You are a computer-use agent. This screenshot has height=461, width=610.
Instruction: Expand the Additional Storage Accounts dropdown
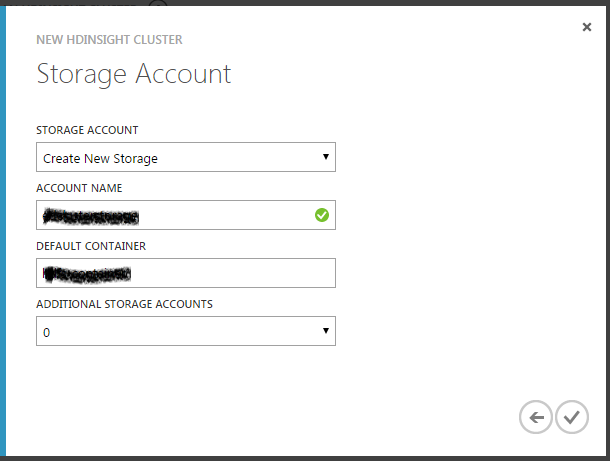pyautogui.click(x=185, y=331)
